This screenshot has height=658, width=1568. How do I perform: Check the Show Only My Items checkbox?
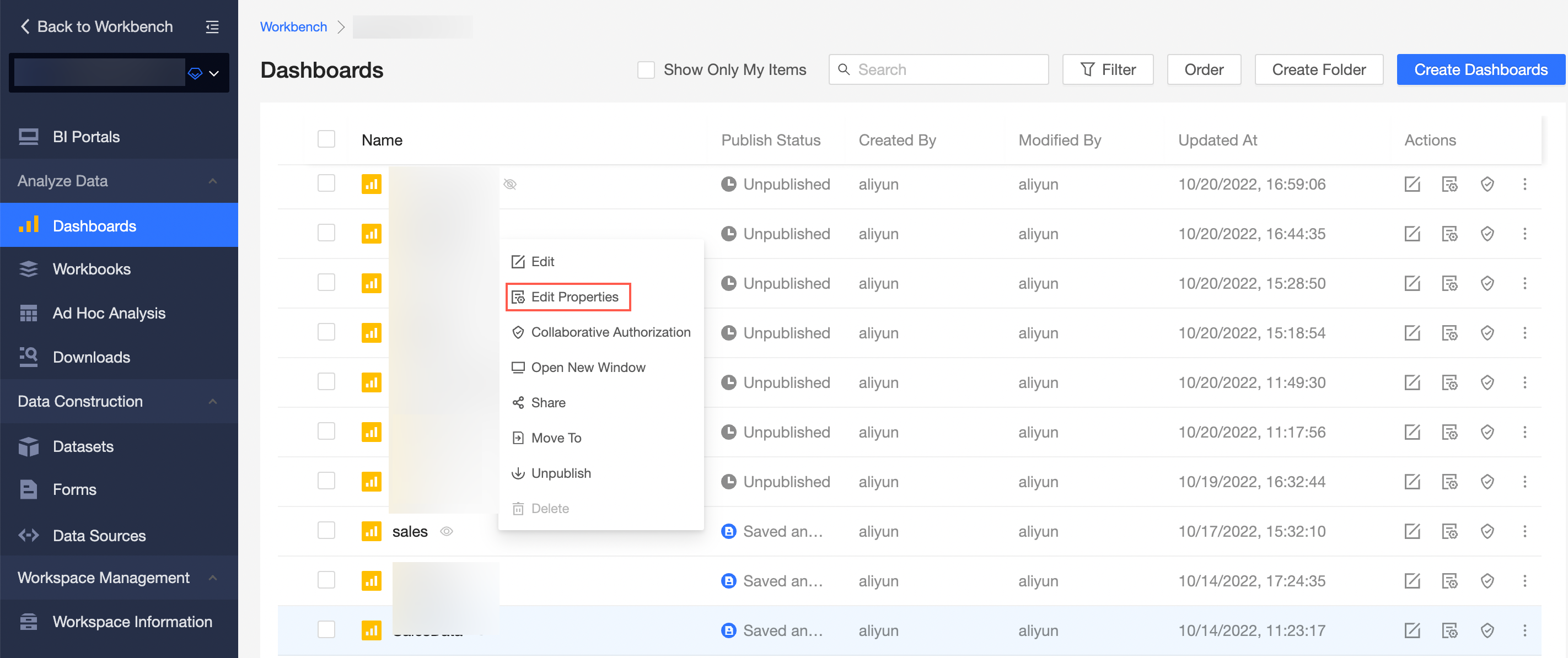pyautogui.click(x=645, y=69)
